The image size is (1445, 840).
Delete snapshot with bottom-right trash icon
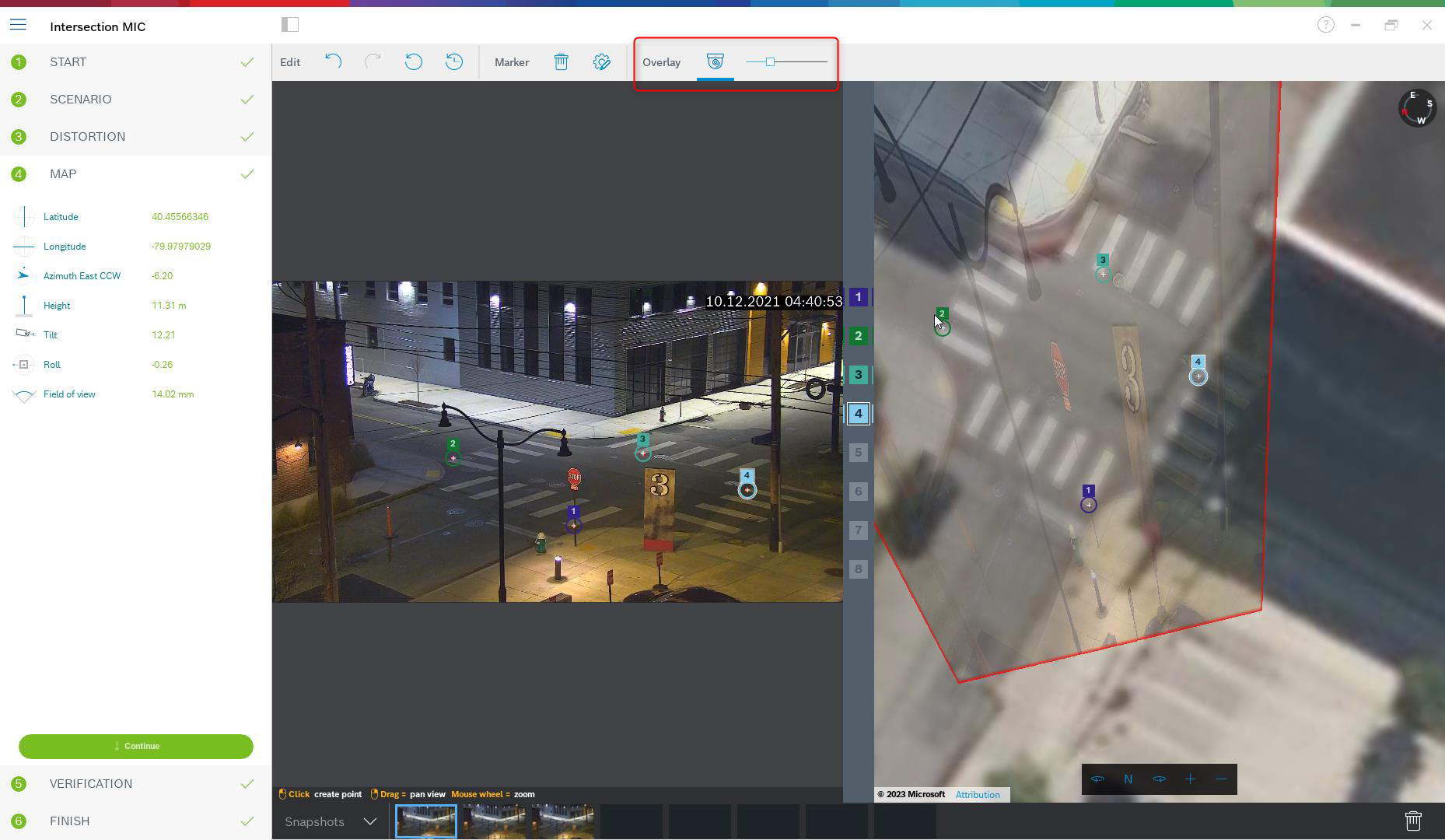pyautogui.click(x=1413, y=821)
